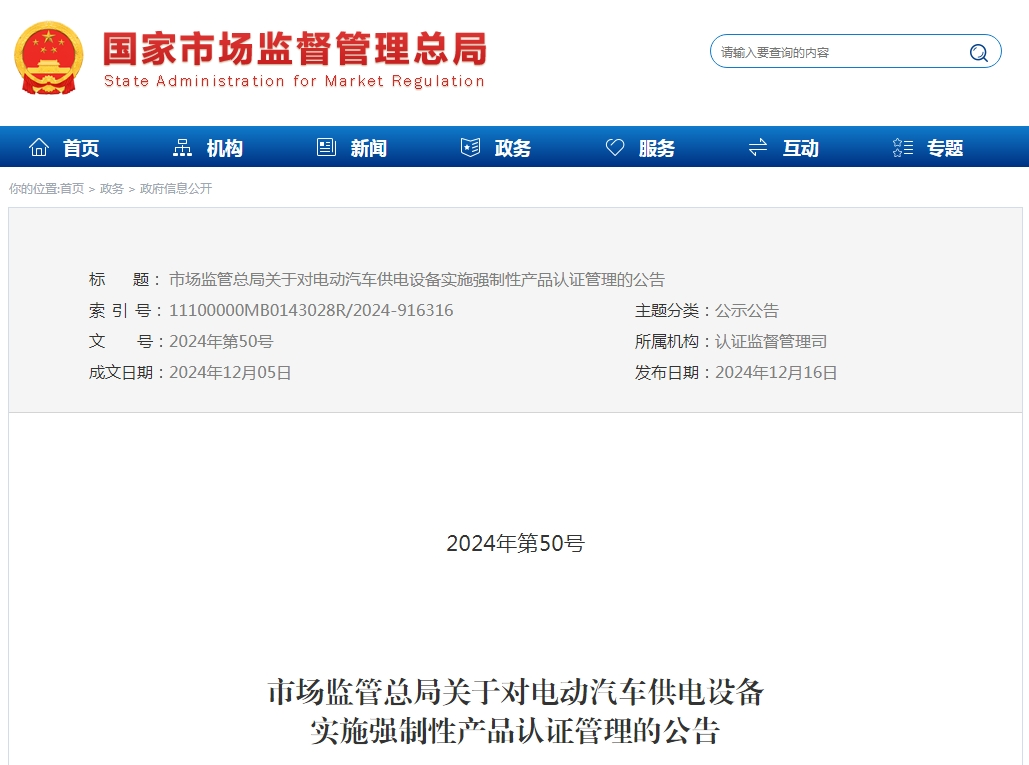Click the organization icon next to 机构
Image resolution: width=1029 pixels, height=765 pixels.
point(181,147)
